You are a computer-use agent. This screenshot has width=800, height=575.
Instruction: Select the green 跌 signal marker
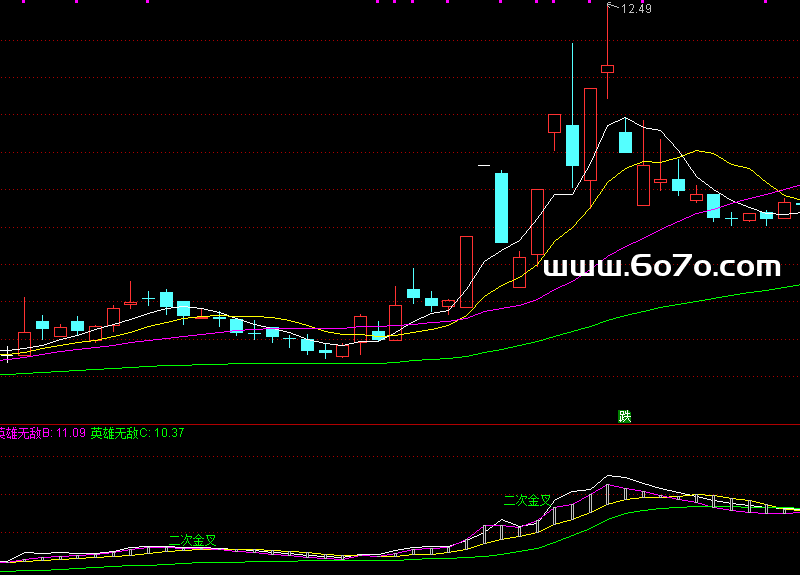point(625,416)
